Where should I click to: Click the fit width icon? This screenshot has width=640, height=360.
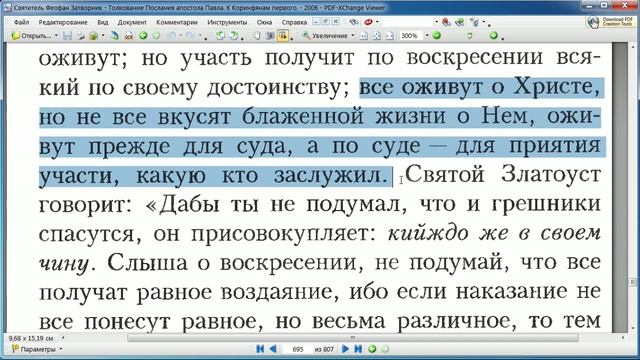pos(390,36)
